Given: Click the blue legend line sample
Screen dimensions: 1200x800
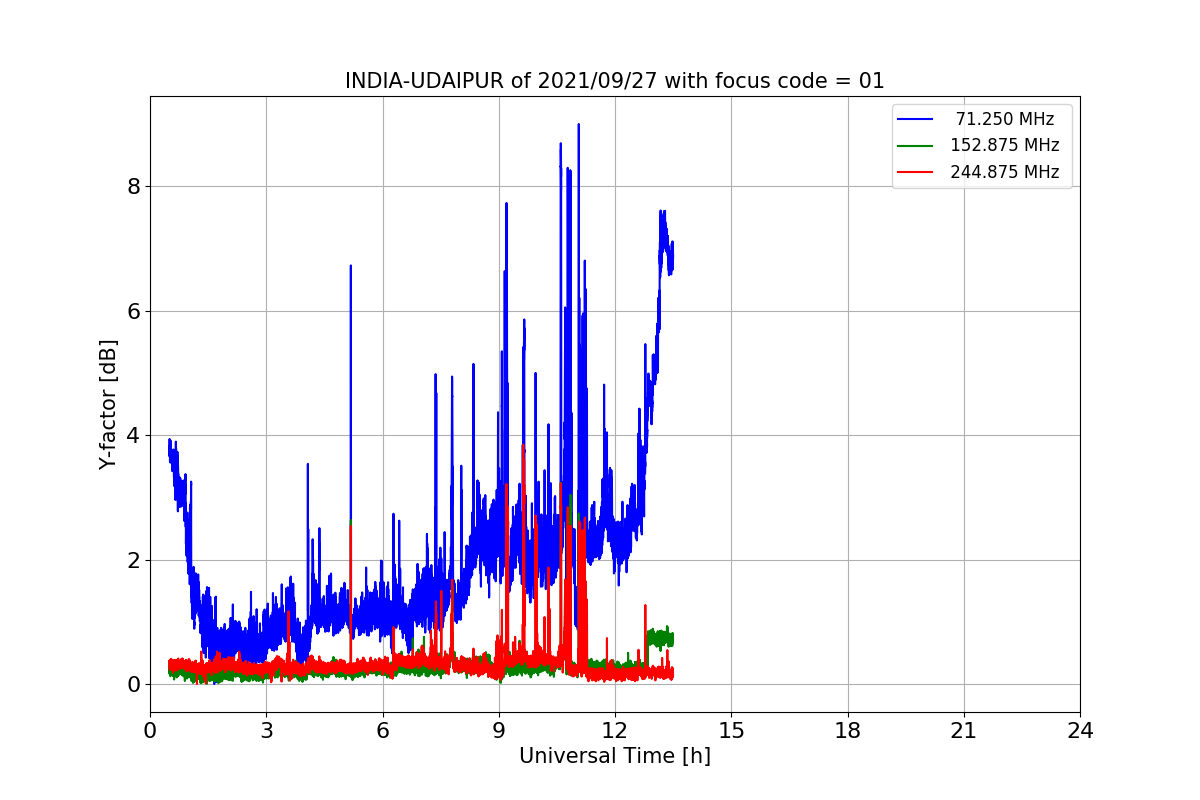Looking at the screenshot, I should 916,119.
